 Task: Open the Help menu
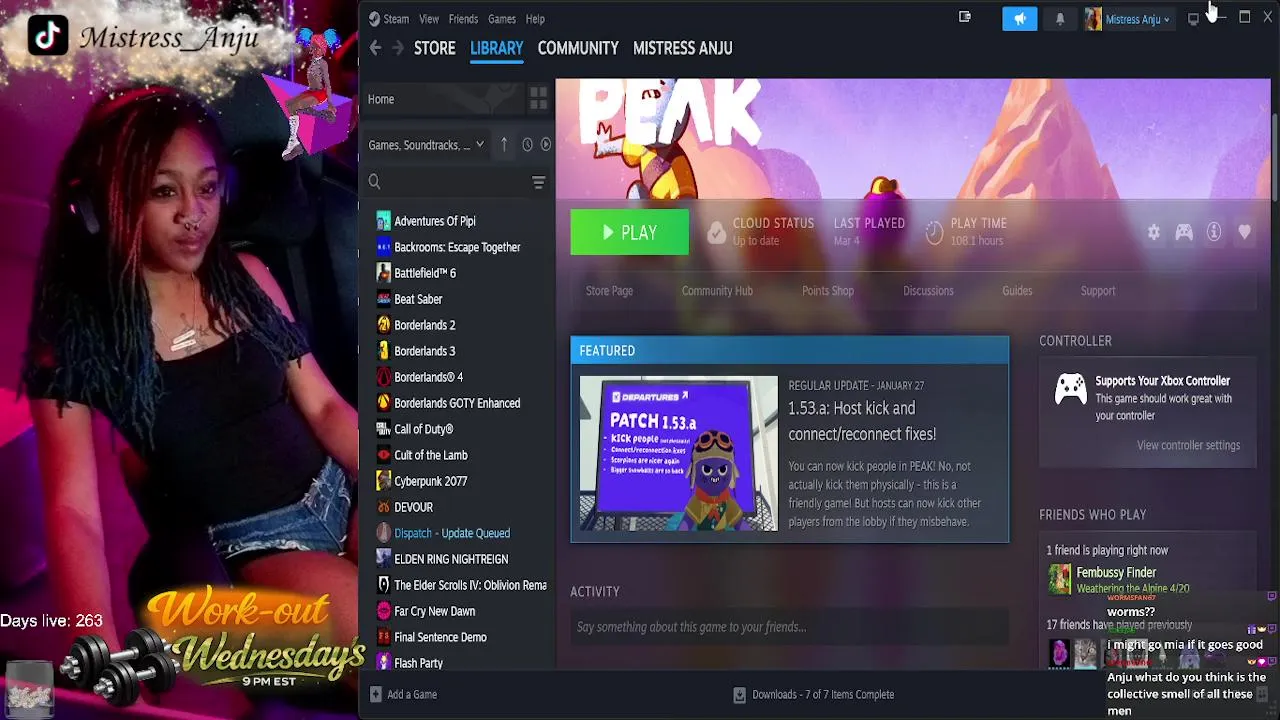[535, 19]
